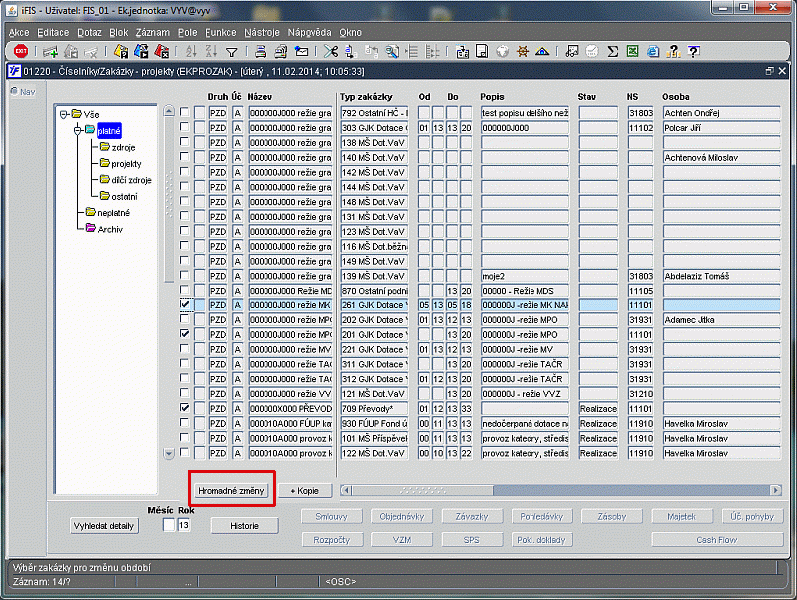Collapse the Vše tree root node

[64, 114]
